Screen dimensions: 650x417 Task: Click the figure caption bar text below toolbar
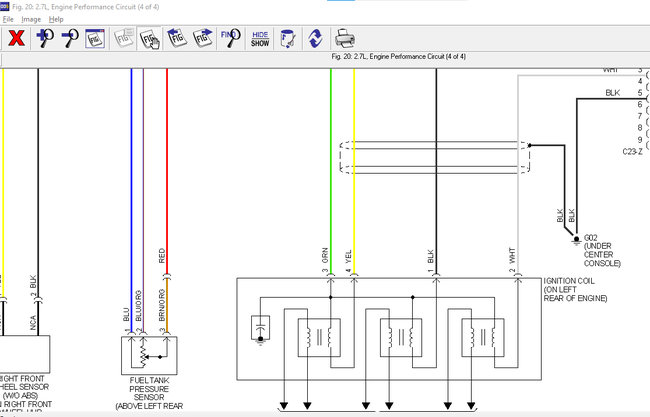pos(398,56)
